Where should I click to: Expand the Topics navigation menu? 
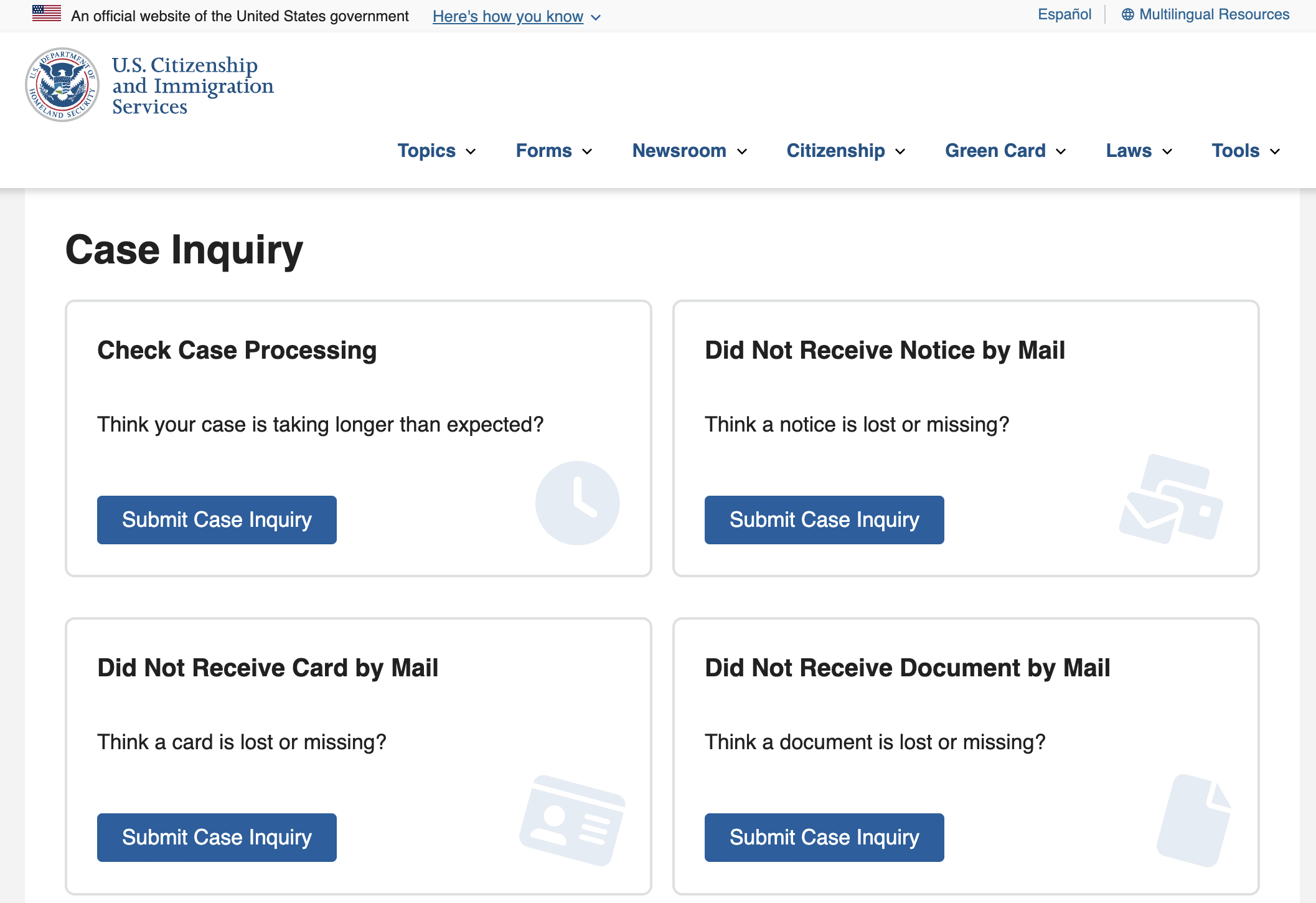436,151
